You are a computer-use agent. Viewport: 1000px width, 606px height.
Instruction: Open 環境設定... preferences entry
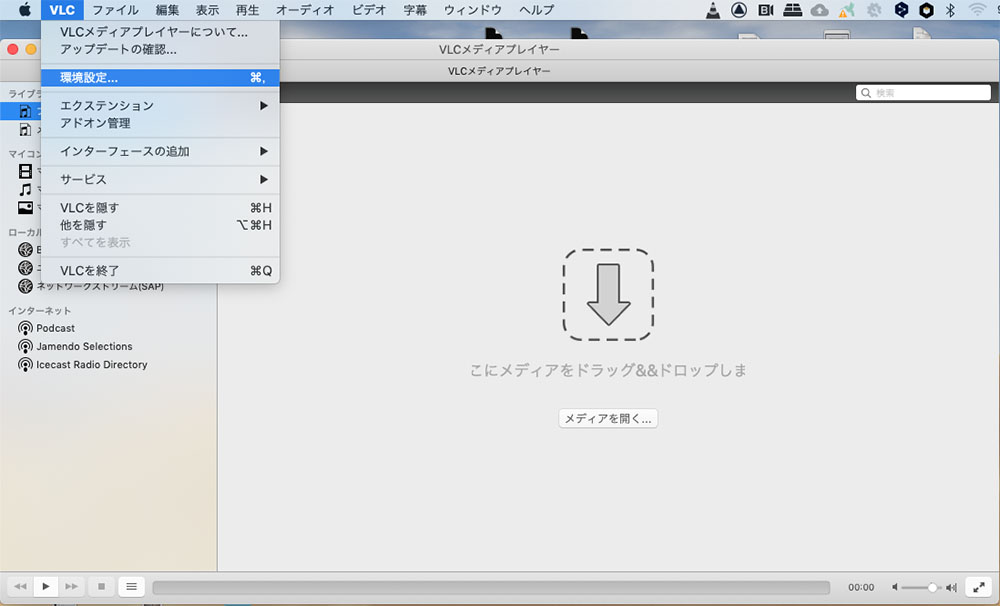160,78
